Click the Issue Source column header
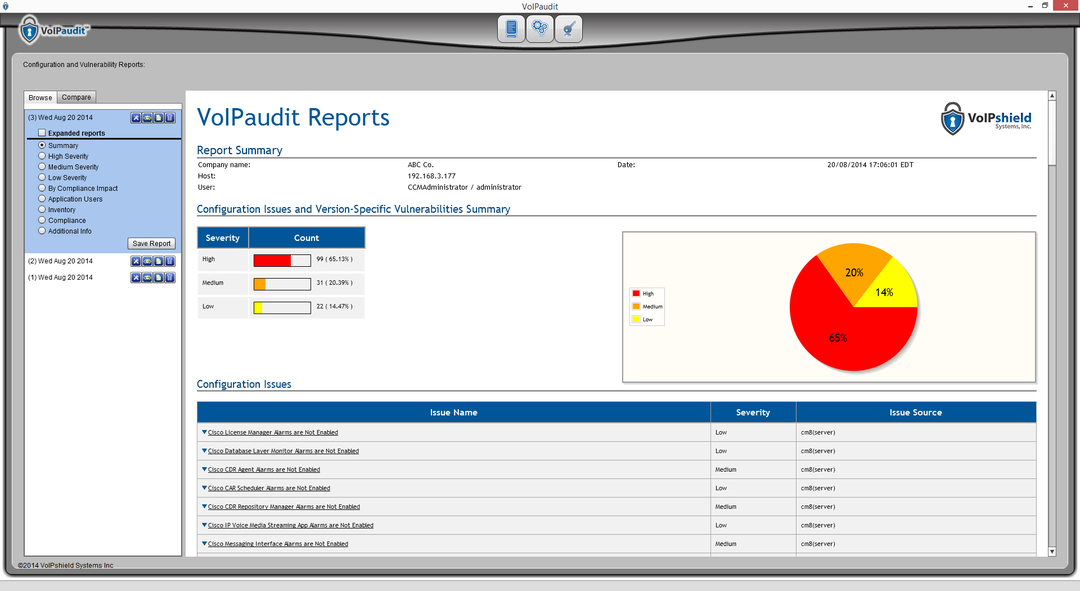1080x591 pixels. (x=915, y=412)
